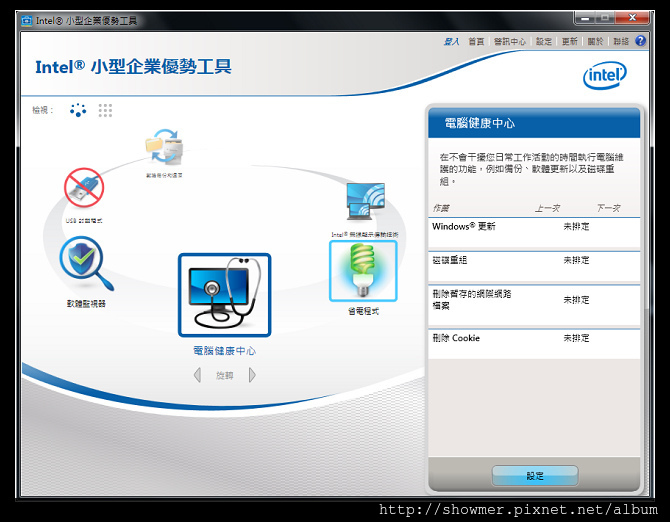Viewport: 670px width, 522px height.
Task: Select the USB blocker icon
Action: (x=84, y=188)
